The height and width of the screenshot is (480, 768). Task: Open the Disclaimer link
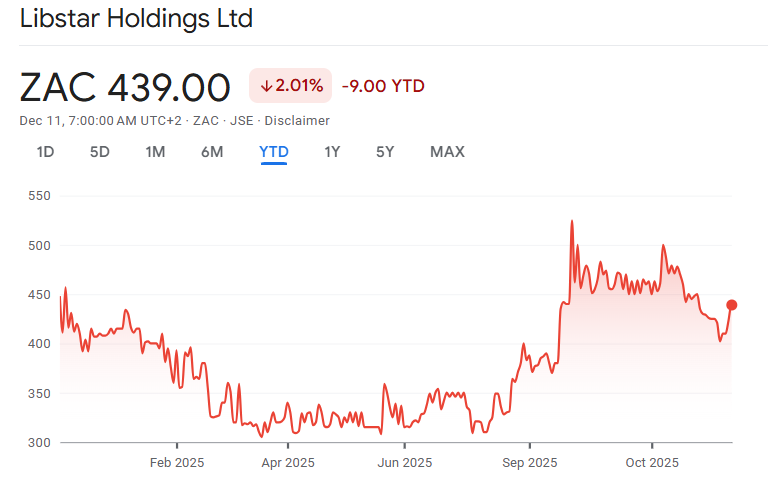pyautogui.click(x=297, y=120)
